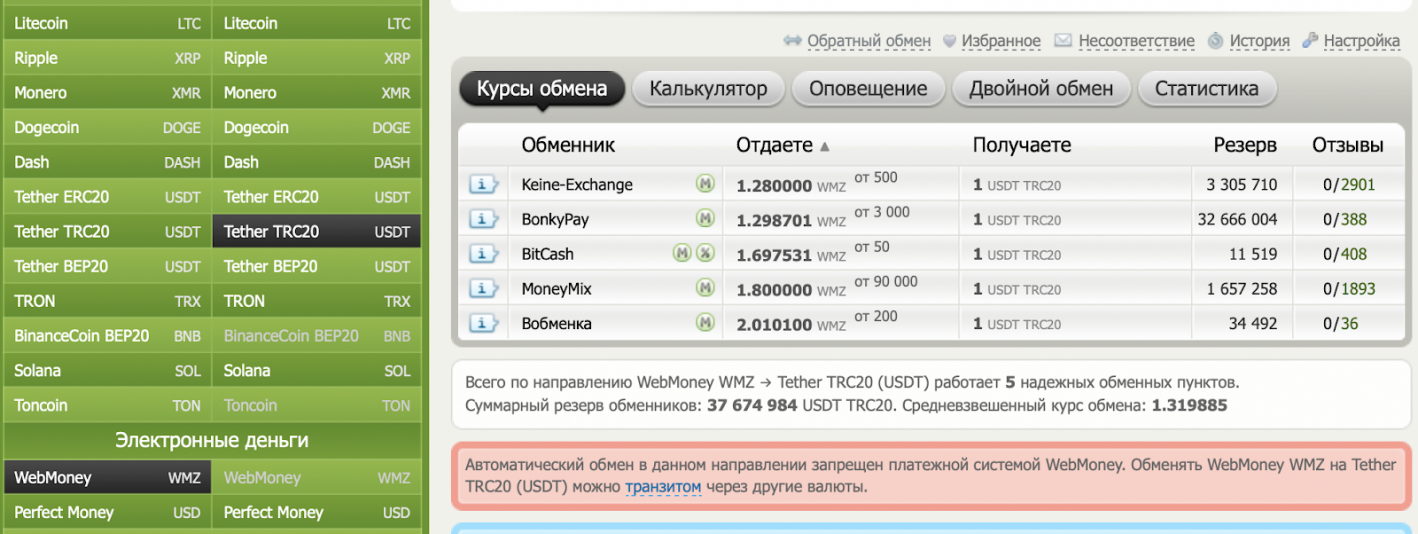Select Toncoin TON in the give column
Image resolution: width=1418 pixels, height=534 pixels.
[108, 405]
